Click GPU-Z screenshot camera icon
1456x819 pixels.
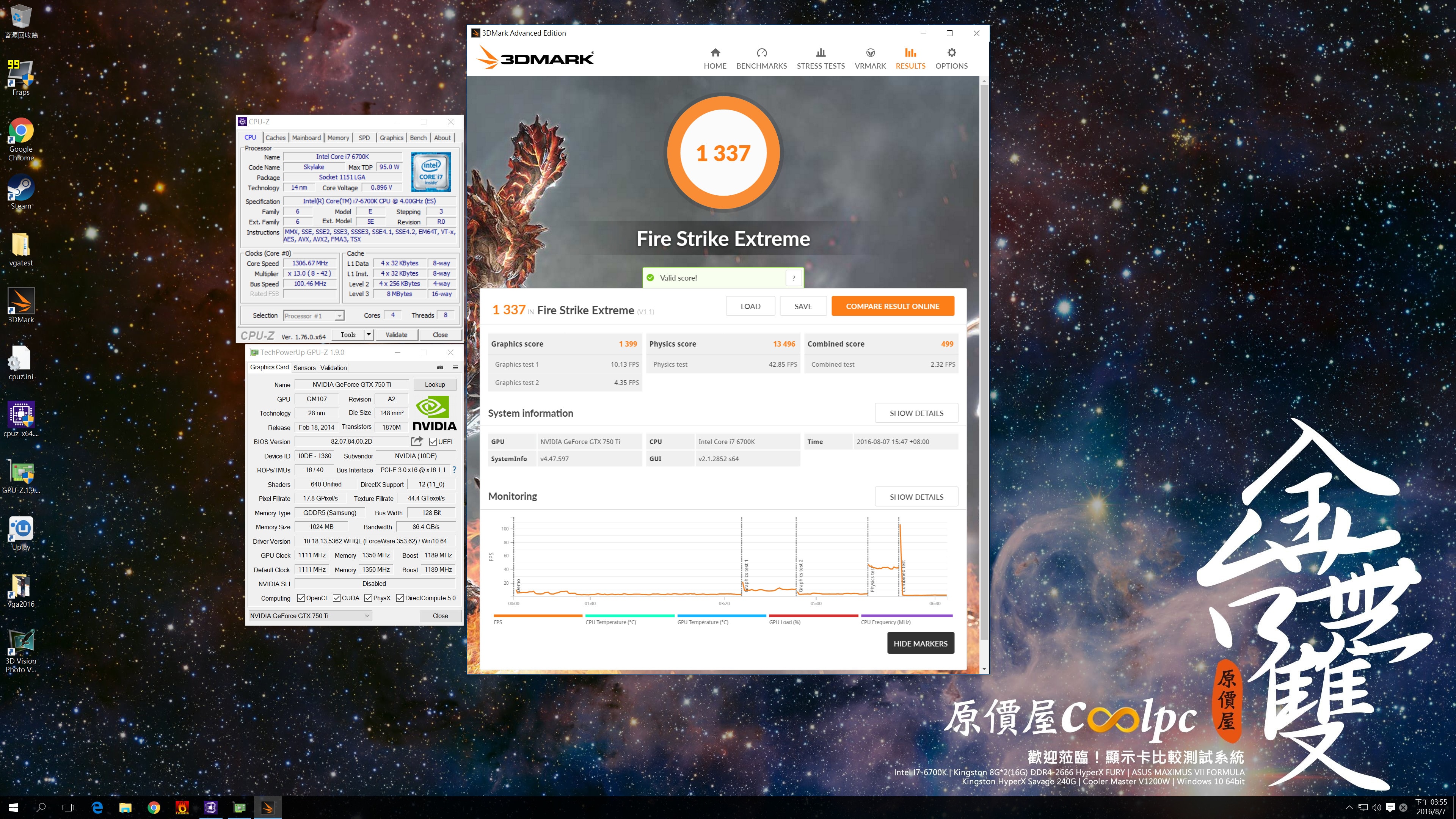click(440, 367)
